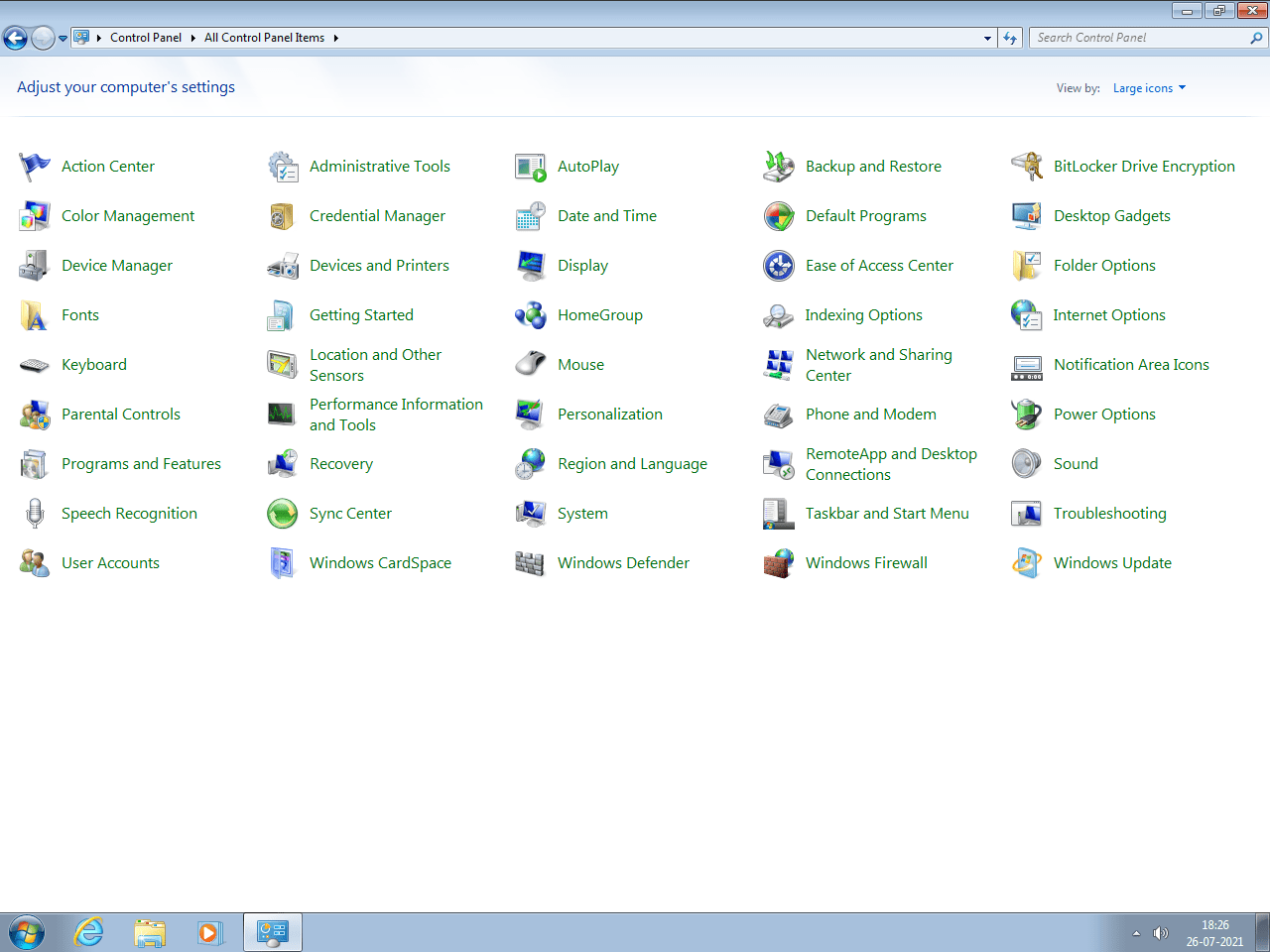The height and width of the screenshot is (952, 1270).
Task: Open the BitLocker Drive Encryption key icon
Action: pos(1027,167)
